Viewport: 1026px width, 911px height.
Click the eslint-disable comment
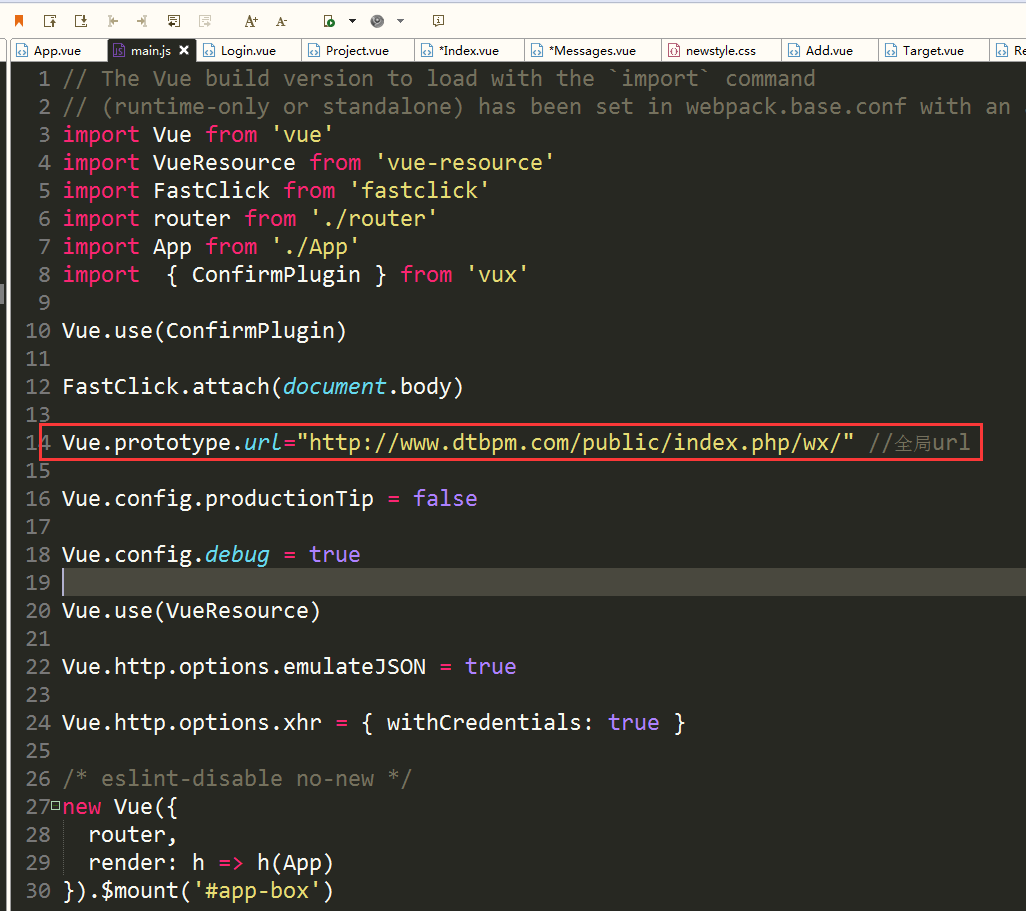pyautogui.click(x=237, y=779)
